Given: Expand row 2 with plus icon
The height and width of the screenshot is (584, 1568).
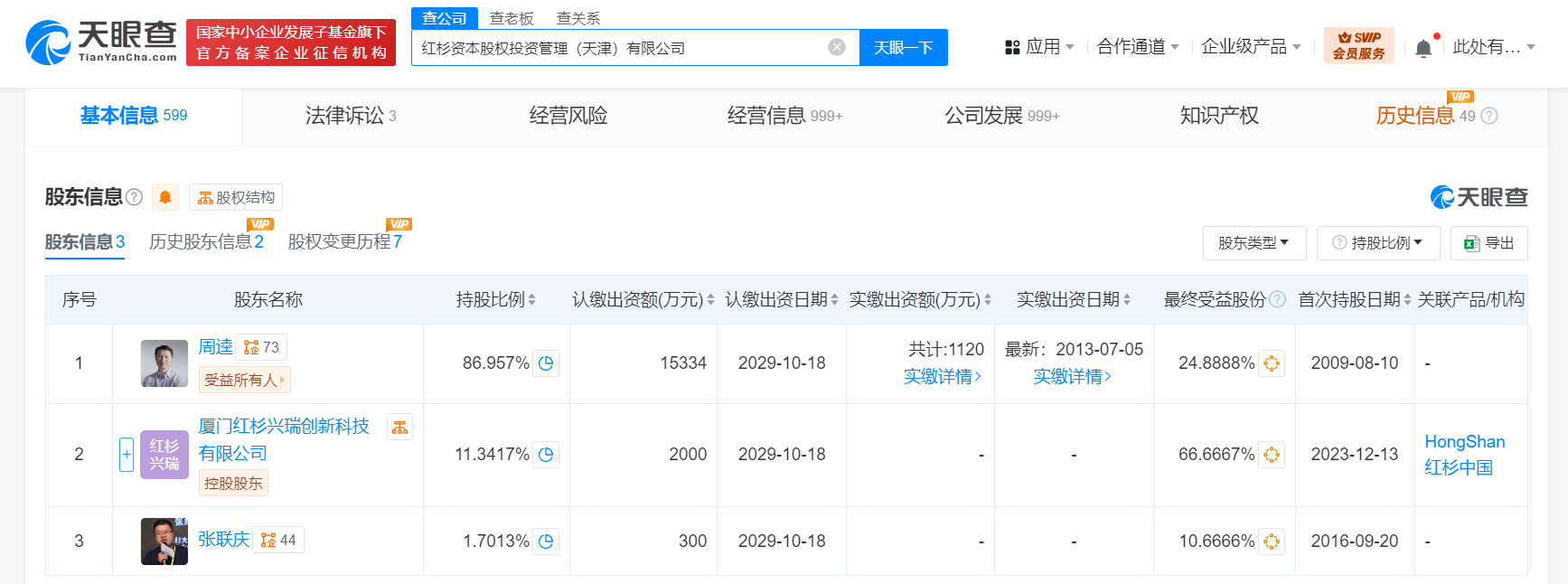Looking at the screenshot, I should click(127, 454).
